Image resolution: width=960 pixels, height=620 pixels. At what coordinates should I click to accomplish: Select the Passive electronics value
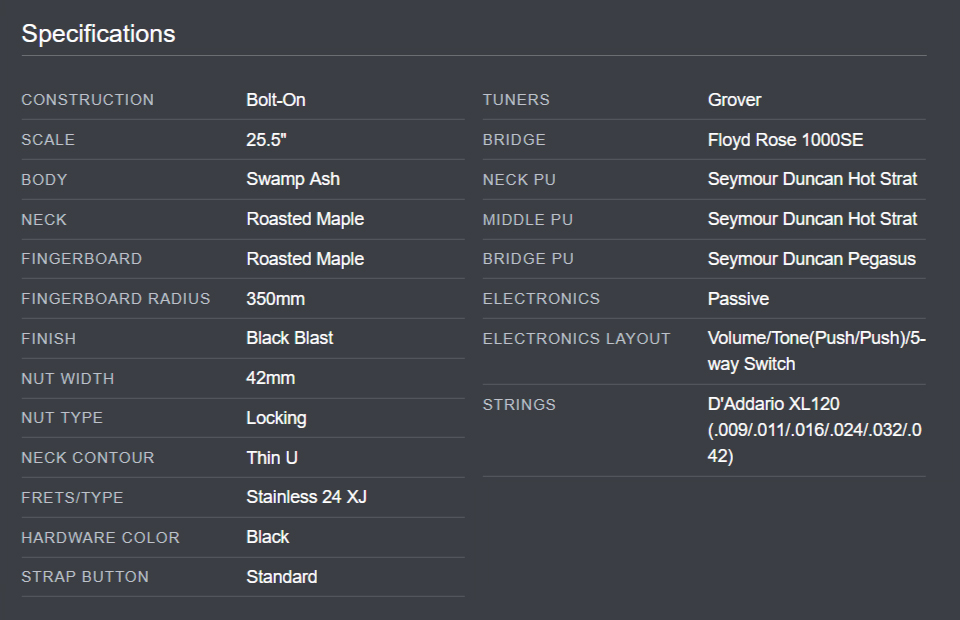pos(738,299)
